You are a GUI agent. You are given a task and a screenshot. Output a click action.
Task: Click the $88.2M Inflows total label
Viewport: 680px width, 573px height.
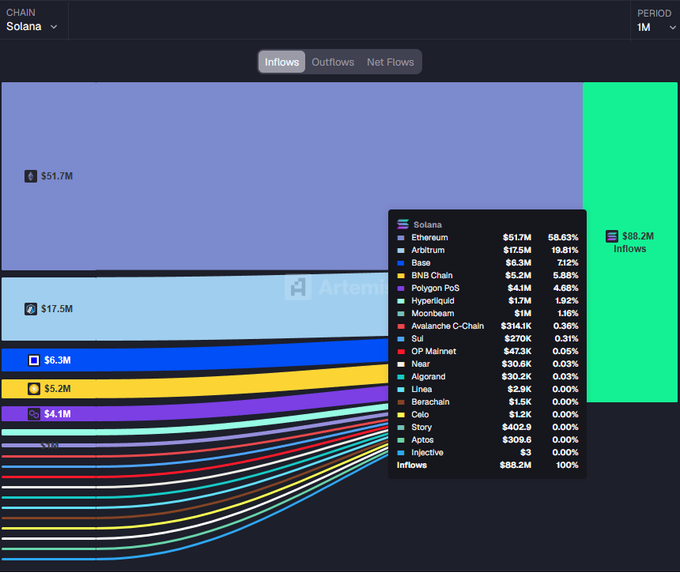(x=638, y=236)
